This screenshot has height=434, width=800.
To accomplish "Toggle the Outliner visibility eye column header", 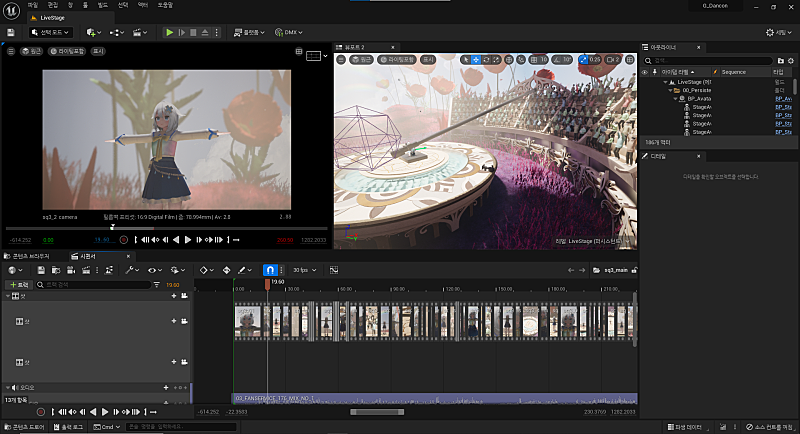I will (x=645, y=72).
